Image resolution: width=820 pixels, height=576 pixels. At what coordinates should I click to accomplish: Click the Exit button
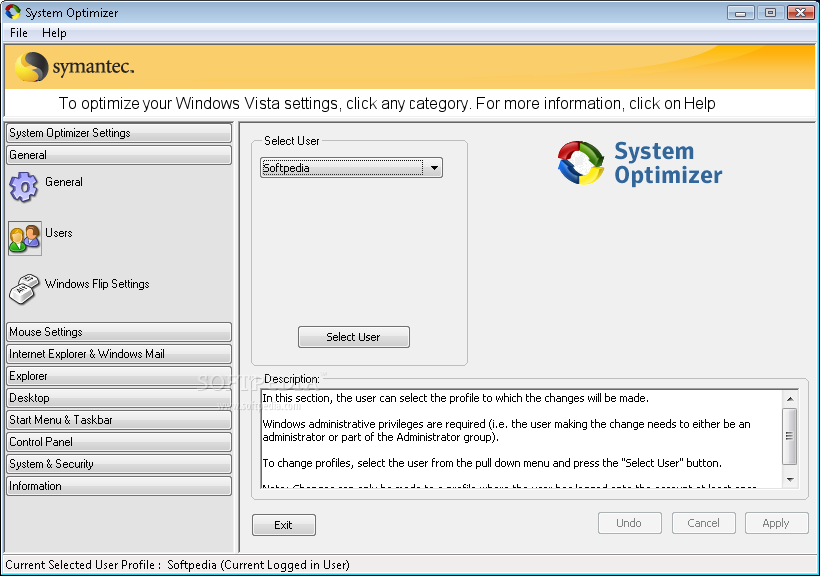(x=283, y=525)
